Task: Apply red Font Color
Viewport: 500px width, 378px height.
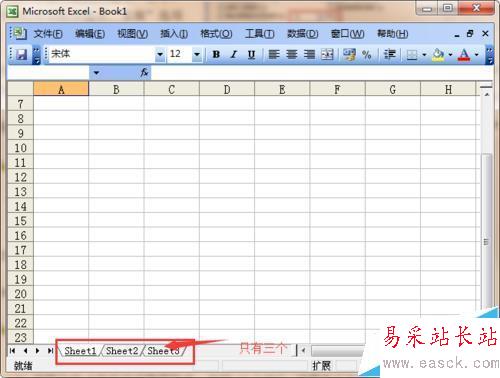Action: pyautogui.click(x=464, y=54)
